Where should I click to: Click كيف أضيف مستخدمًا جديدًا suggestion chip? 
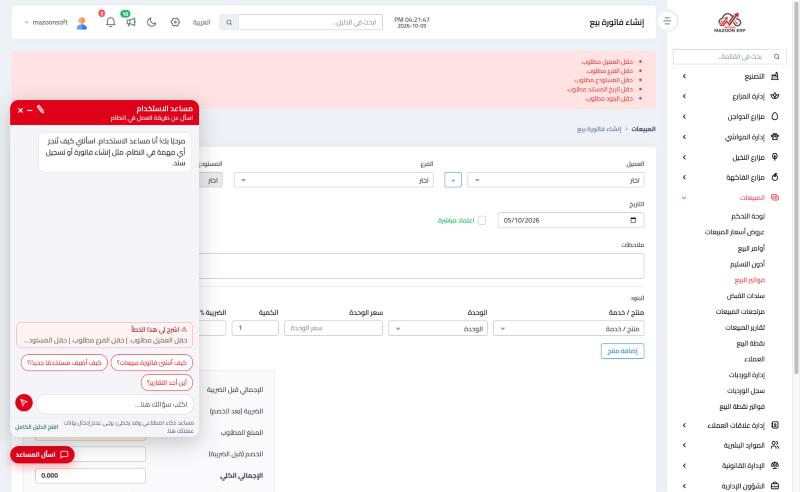point(64,362)
